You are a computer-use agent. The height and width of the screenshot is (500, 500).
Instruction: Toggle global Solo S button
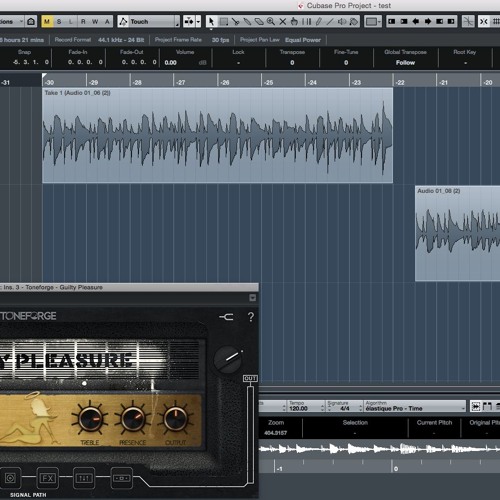click(x=59, y=22)
